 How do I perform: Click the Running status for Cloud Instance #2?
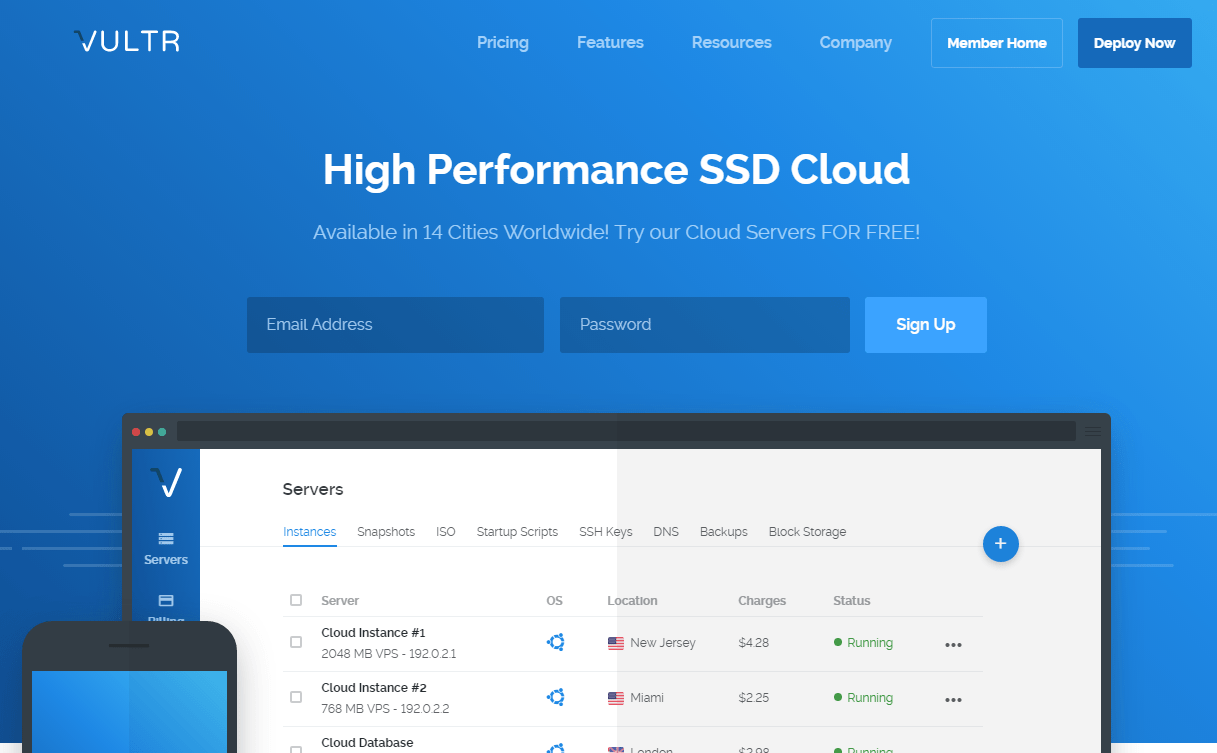pyautogui.click(x=870, y=698)
